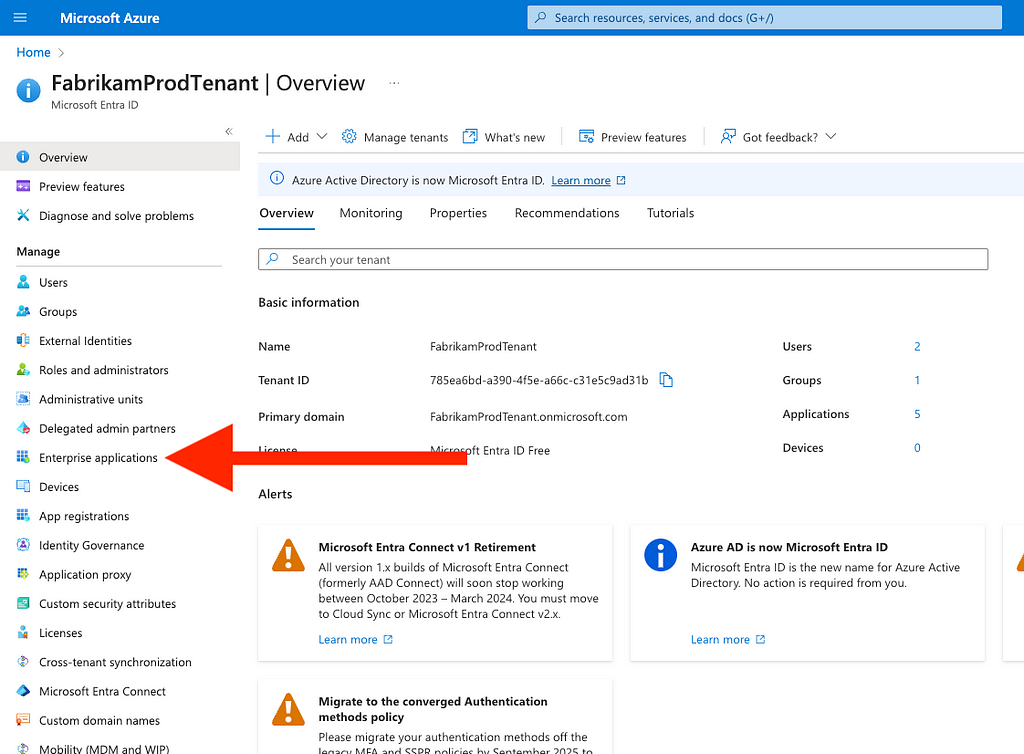Click the breadcrumb chevron after Home
This screenshot has width=1024, height=754.
point(61,53)
